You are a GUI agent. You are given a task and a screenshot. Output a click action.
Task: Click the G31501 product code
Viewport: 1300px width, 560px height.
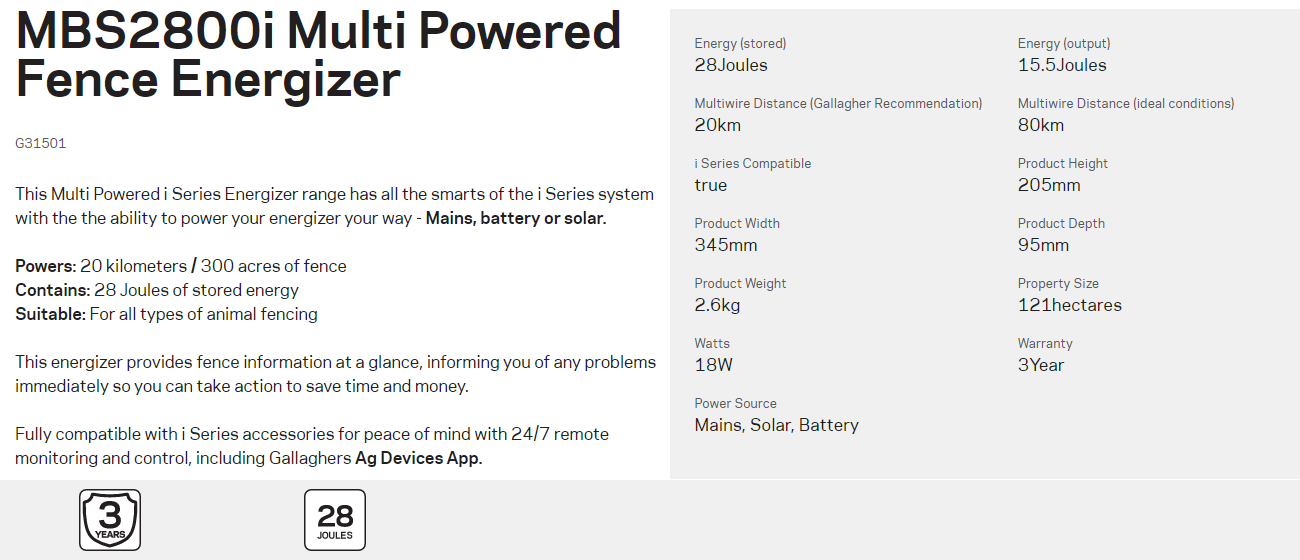[41, 143]
